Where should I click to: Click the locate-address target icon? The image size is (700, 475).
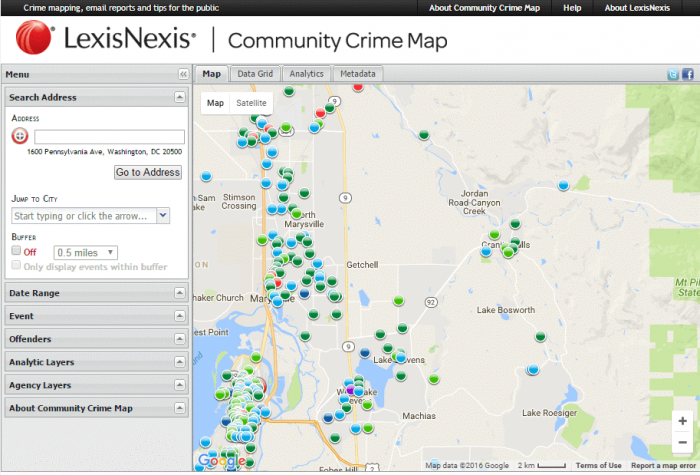pos(20,136)
